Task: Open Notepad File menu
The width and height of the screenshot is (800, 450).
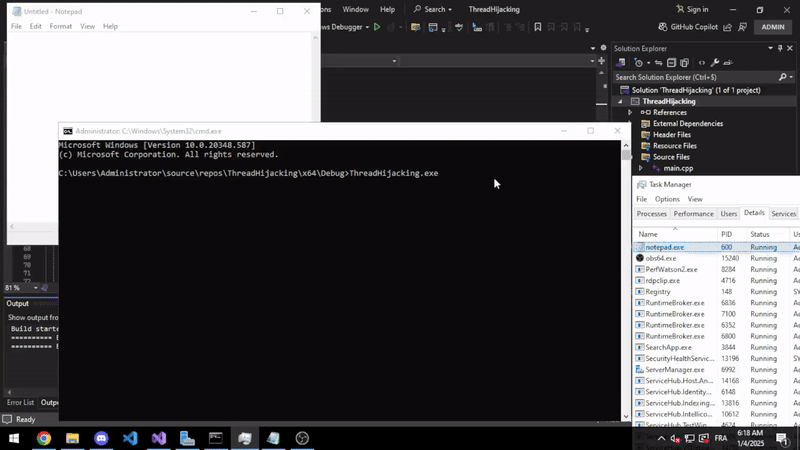Action: click(16, 26)
